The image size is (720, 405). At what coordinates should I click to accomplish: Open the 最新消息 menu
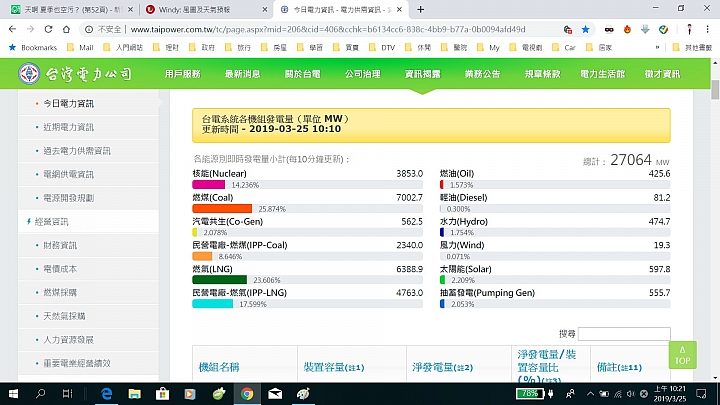(x=242, y=74)
